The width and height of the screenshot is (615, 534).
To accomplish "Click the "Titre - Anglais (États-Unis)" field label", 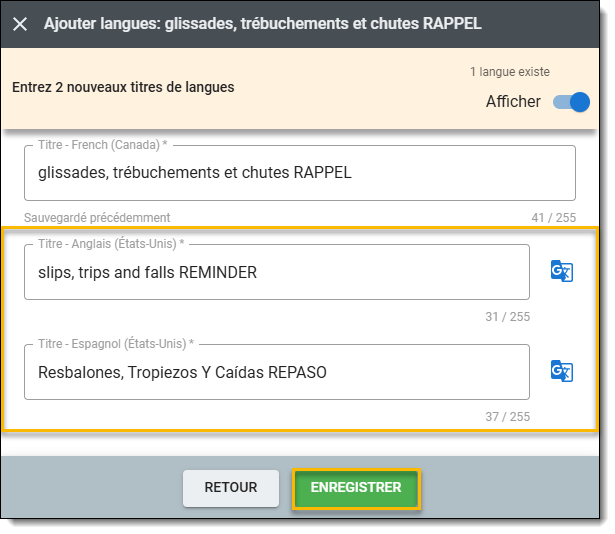I will pyautogui.click(x=111, y=244).
